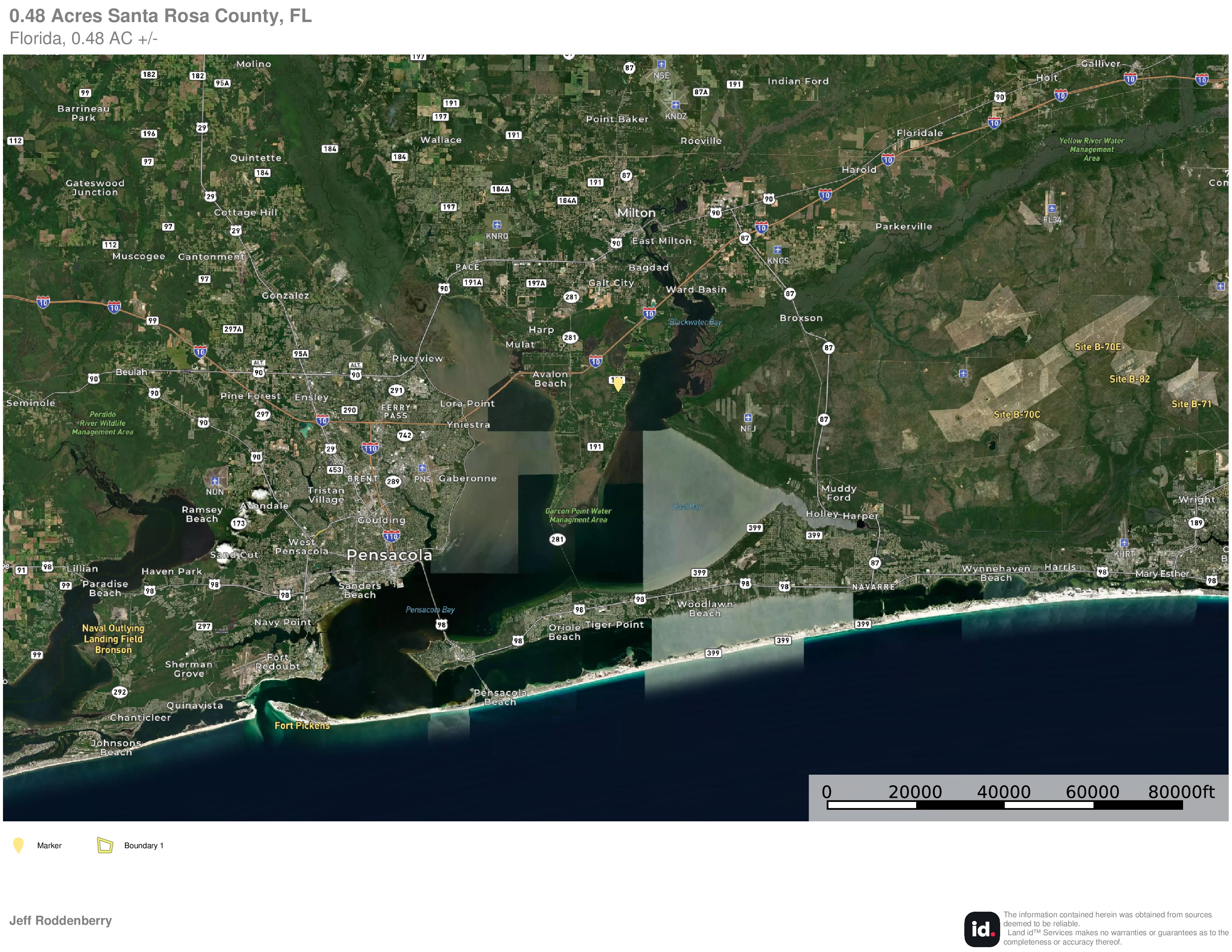The height and width of the screenshot is (952, 1232).
Task: Click the Boundary 1 legend polygon icon
Action: point(105,845)
